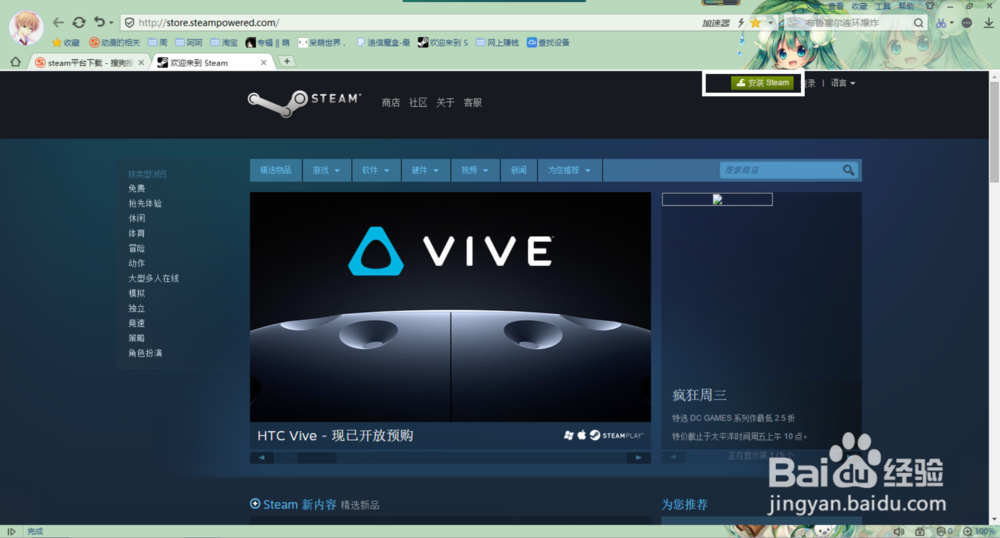Image resolution: width=1000 pixels, height=538 pixels.
Task: Open the 收藏 favorites star in bookmarks bar
Action: pyautogui.click(x=66, y=43)
